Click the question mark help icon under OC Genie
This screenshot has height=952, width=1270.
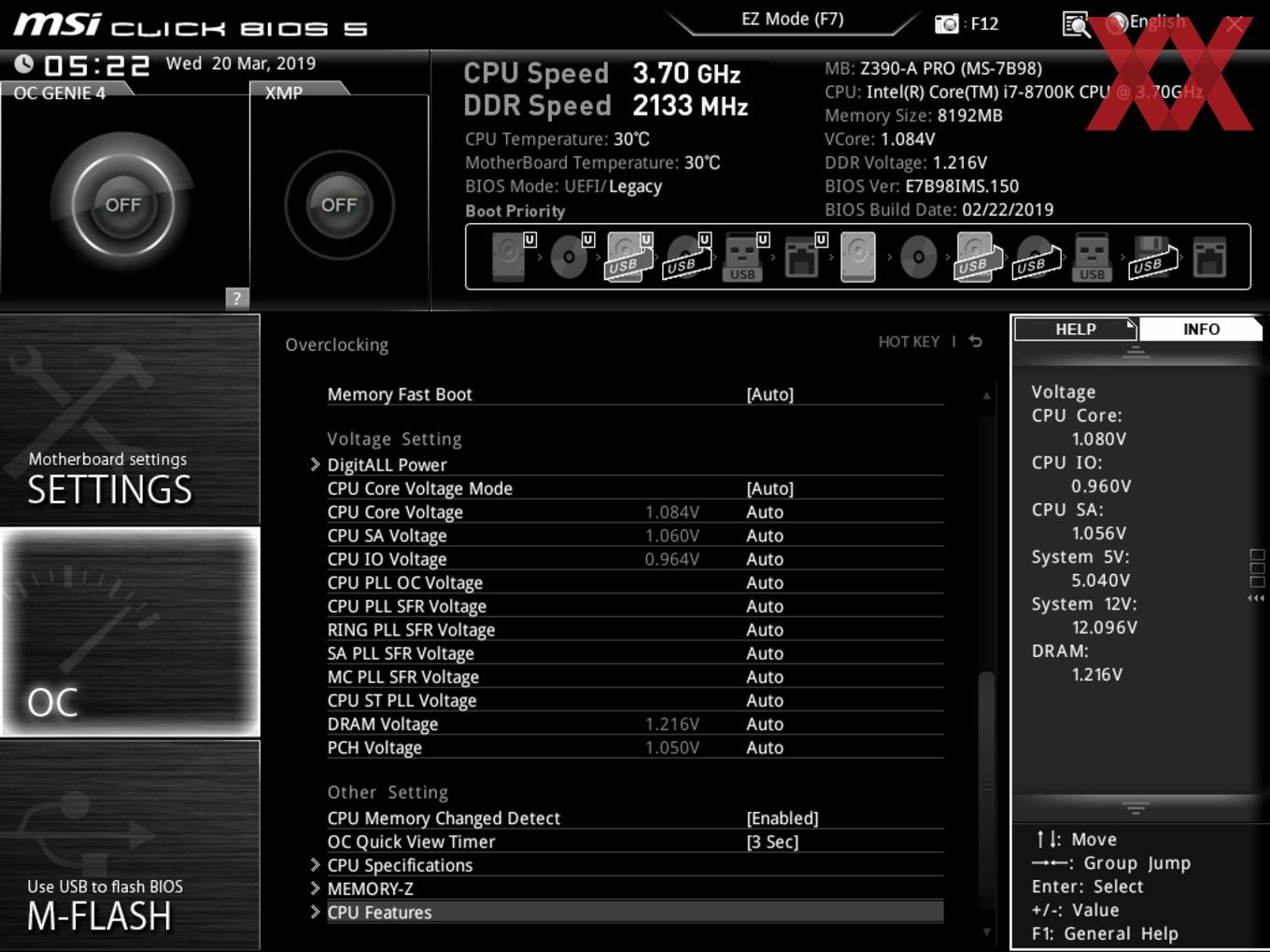pos(237,298)
